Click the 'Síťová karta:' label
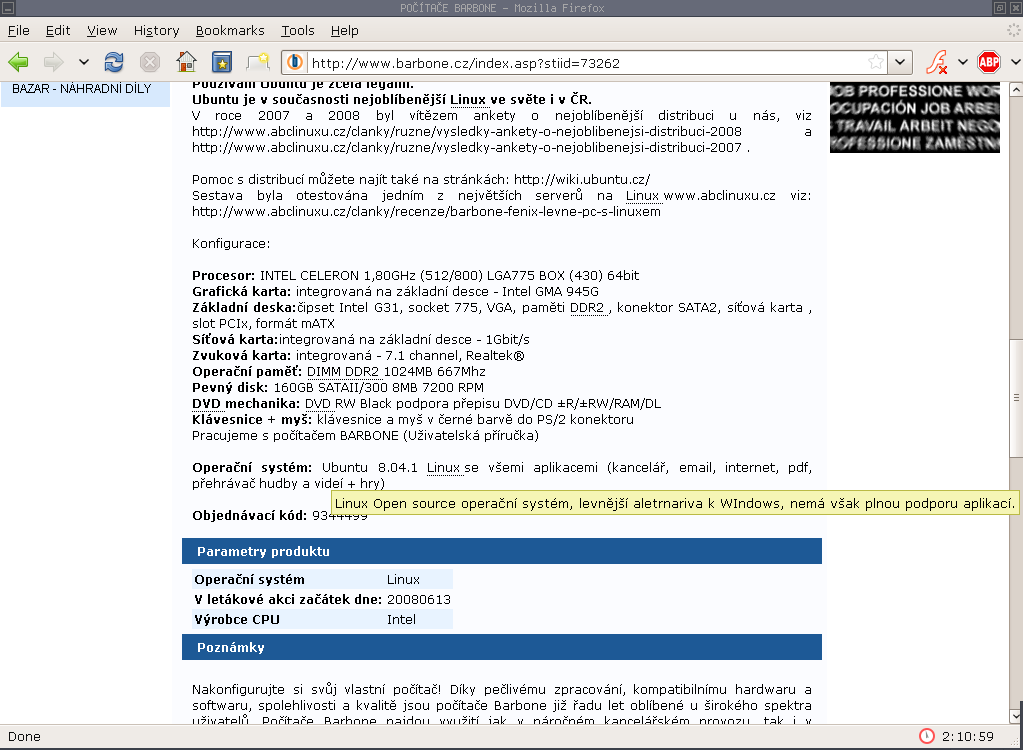Viewport: 1023px width, 750px height. (235, 340)
